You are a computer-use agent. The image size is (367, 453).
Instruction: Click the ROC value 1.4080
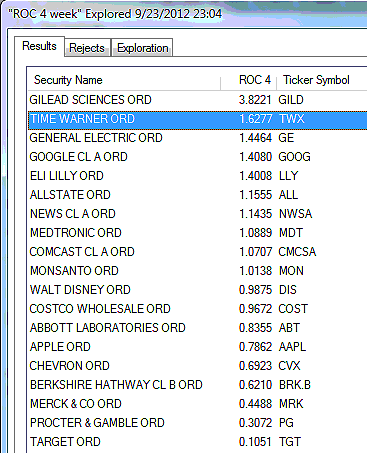[255, 157]
